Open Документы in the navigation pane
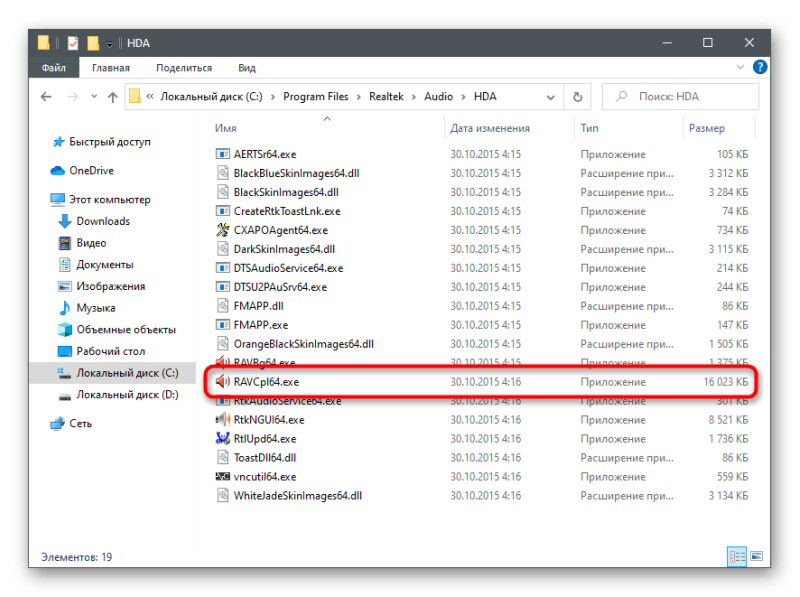The height and width of the screenshot is (597, 800). (105, 264)
